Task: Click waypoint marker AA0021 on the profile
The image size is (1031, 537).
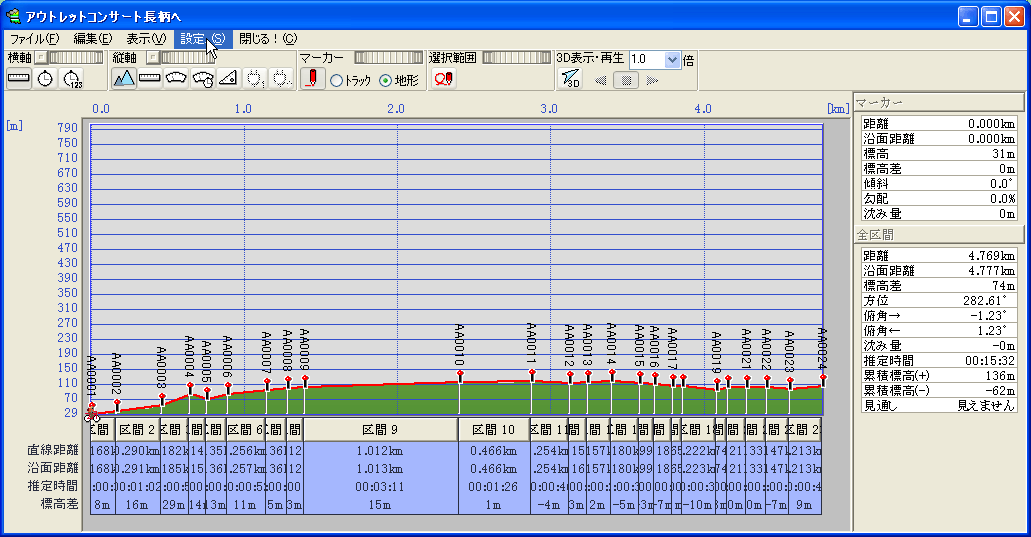Action: pyautogui.click(x=747, y=380)
